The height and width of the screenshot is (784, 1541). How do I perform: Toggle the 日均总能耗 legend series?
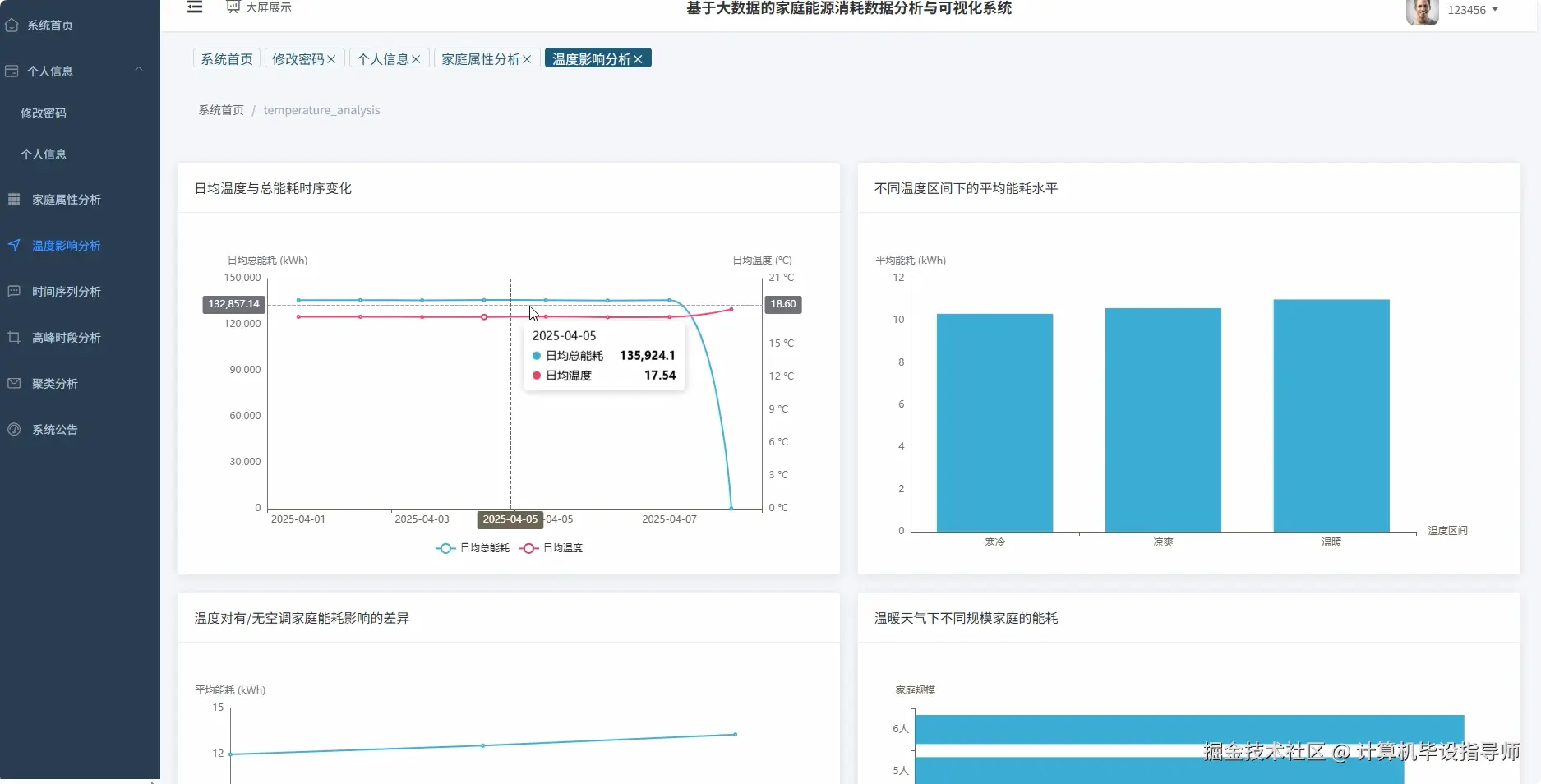pos(473,548)
